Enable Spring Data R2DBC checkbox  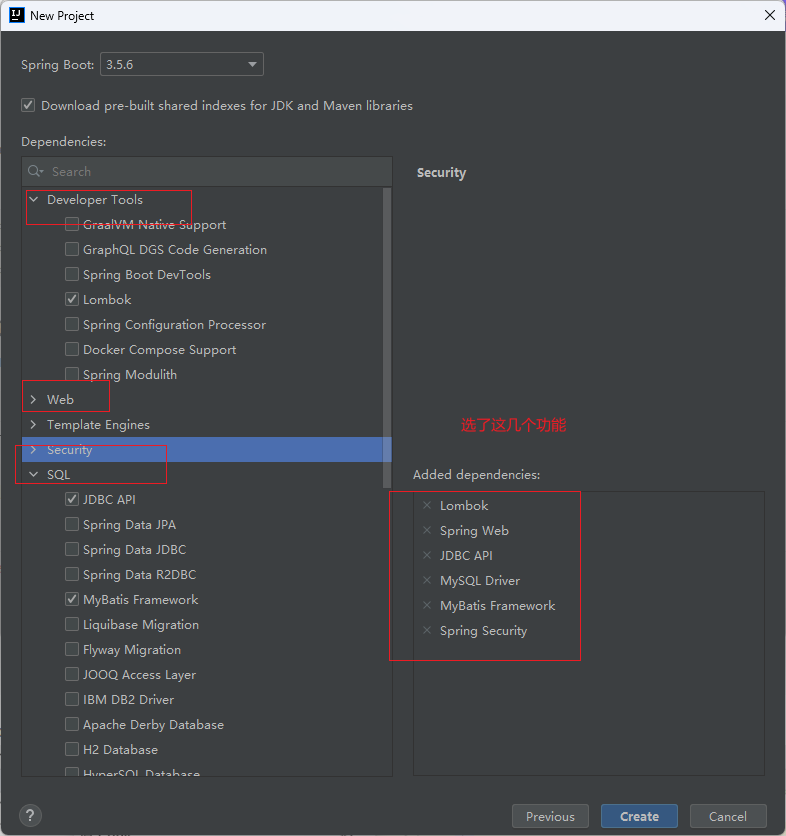(x=72, y=575)
